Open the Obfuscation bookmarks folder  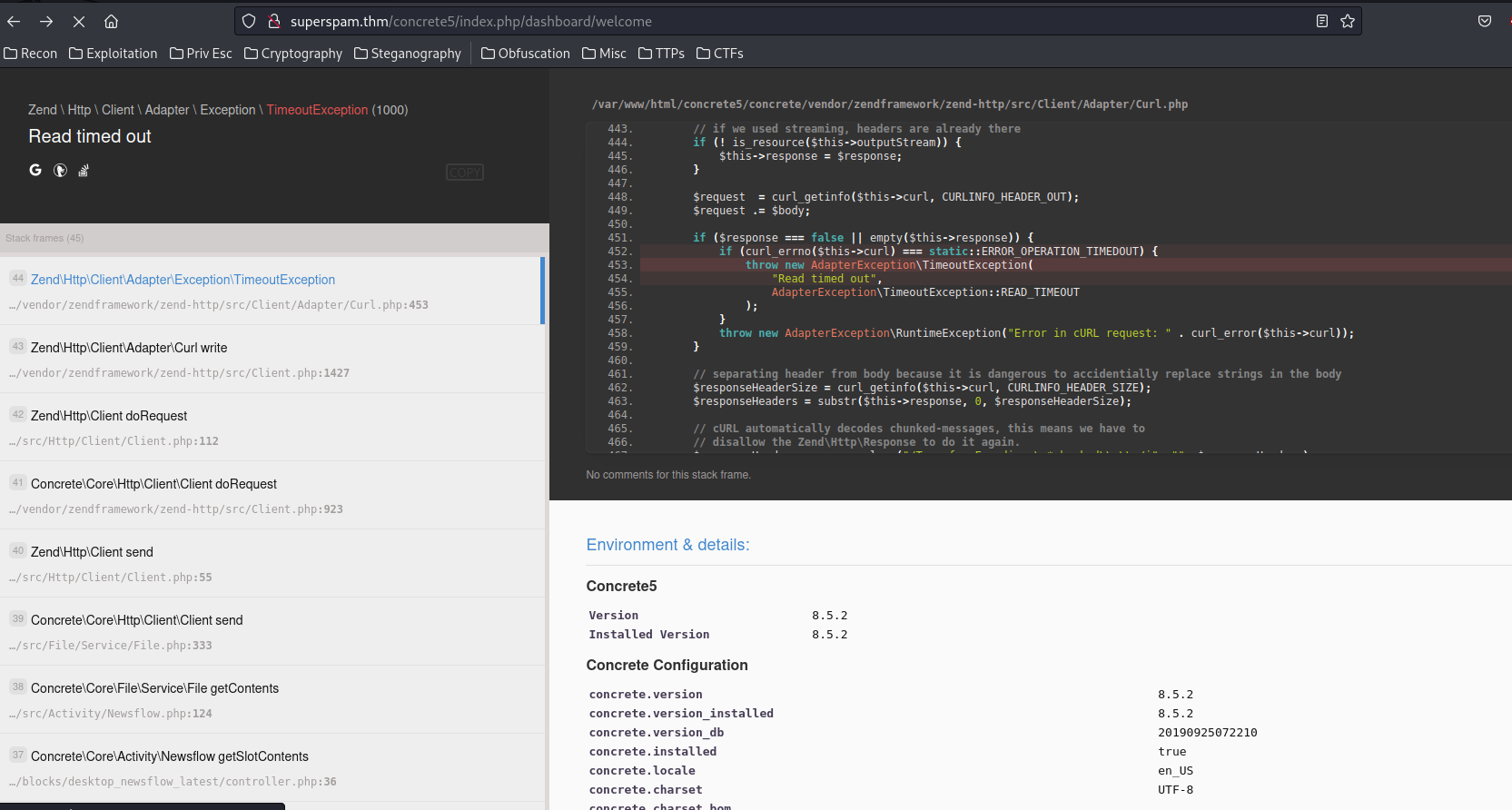[526, 54]
